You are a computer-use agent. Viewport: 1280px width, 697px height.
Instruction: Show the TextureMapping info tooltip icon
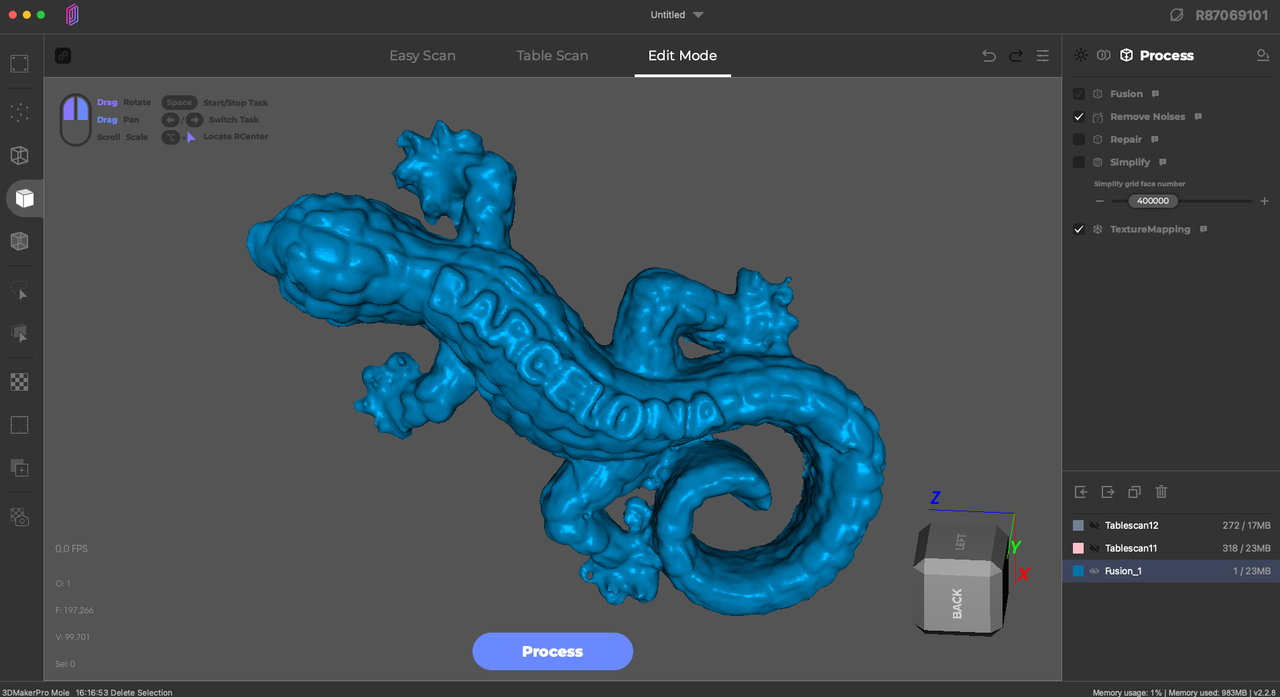1203,229
